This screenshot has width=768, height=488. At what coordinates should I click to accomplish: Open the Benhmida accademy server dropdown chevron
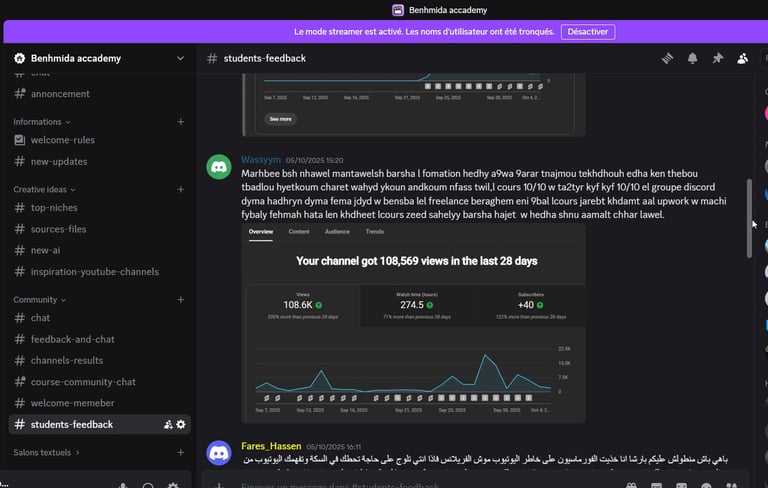tap(180, 58)
